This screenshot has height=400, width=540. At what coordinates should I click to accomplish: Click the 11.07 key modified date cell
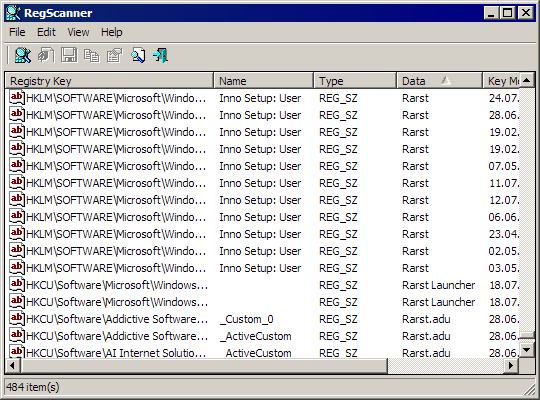click(503, 183)
